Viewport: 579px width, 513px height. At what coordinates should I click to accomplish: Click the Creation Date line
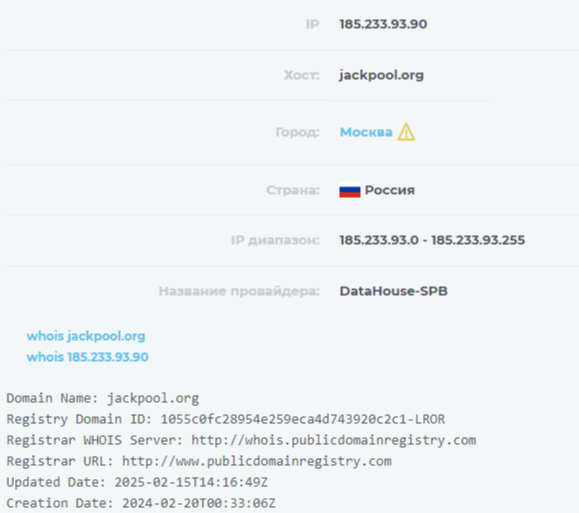[141, 503]
